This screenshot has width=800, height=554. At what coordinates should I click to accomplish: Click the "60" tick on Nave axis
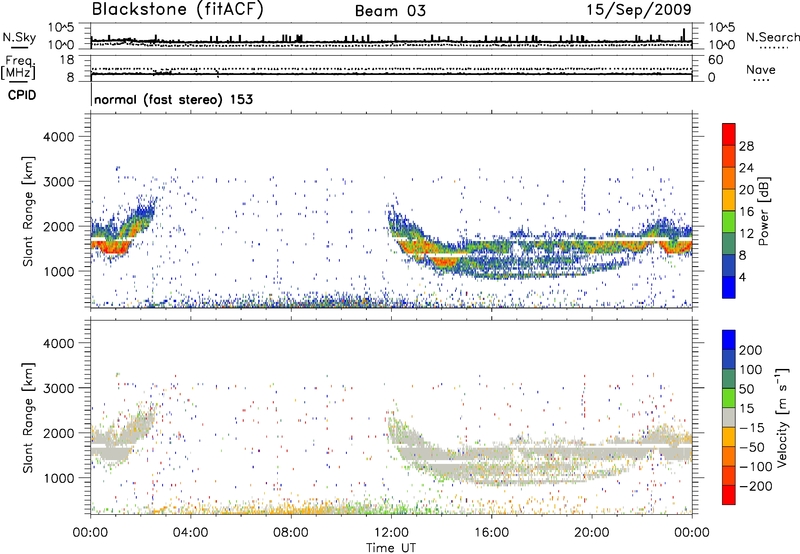click(x=715, y=60)
